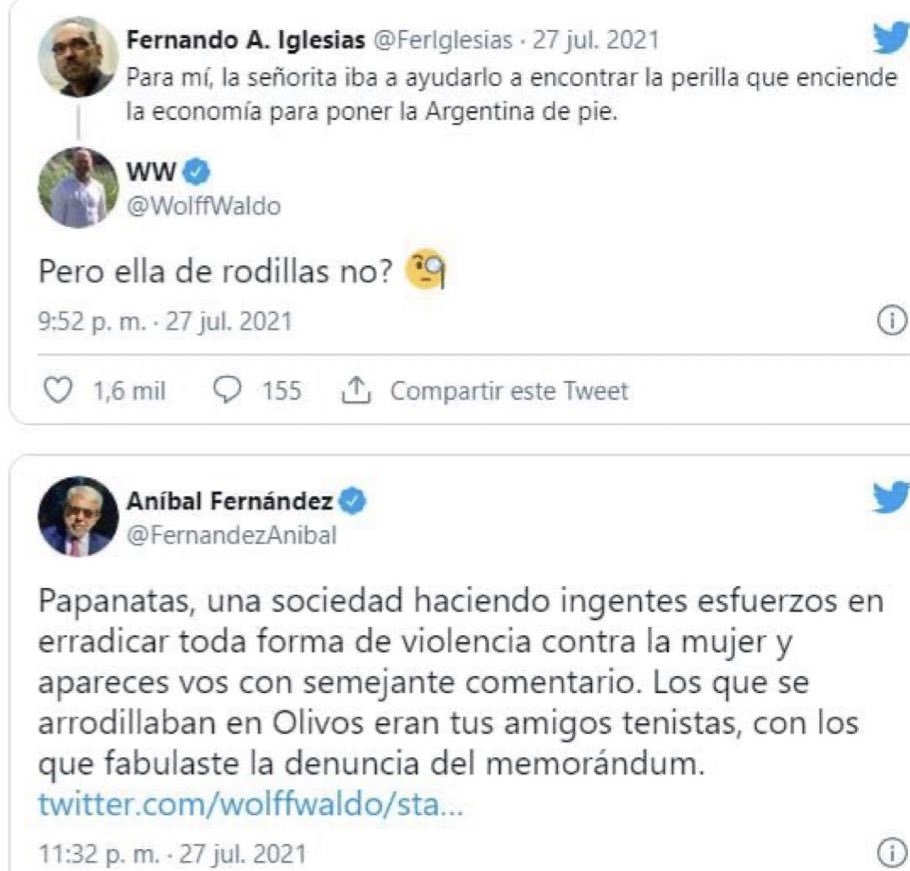Screen dimensions: 910x871
Task: Click WW verified badge
Action: point(197,172)
